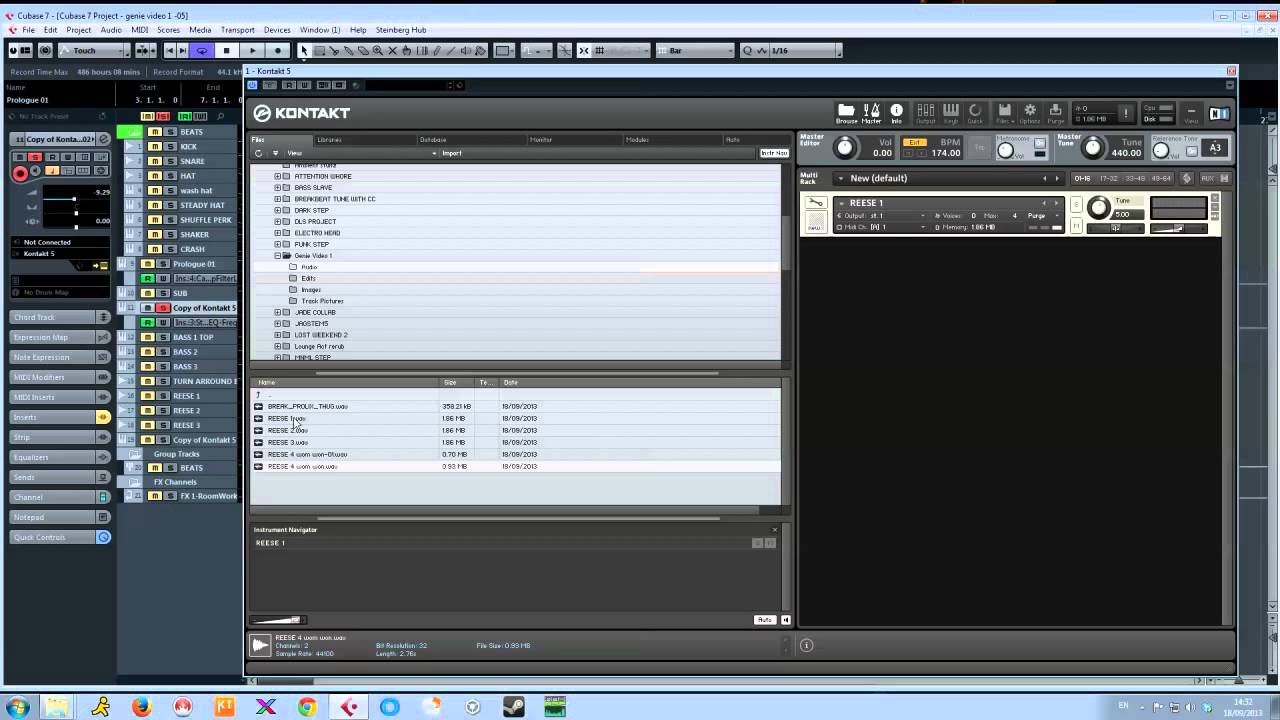Toggle Kontakt plugin power bypass button
The width and height of the screenshot is (1280, 720).
[x=253, y=85]
